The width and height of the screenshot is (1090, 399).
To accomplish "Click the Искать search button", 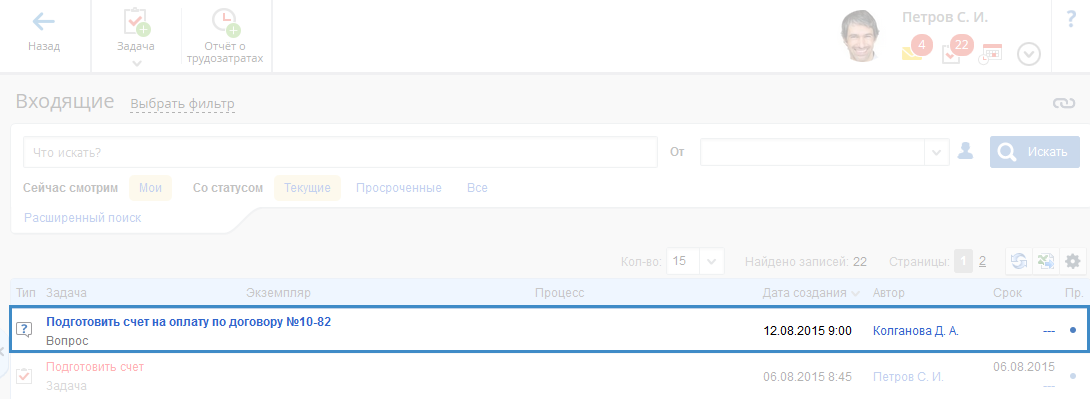I will 1034,152.
